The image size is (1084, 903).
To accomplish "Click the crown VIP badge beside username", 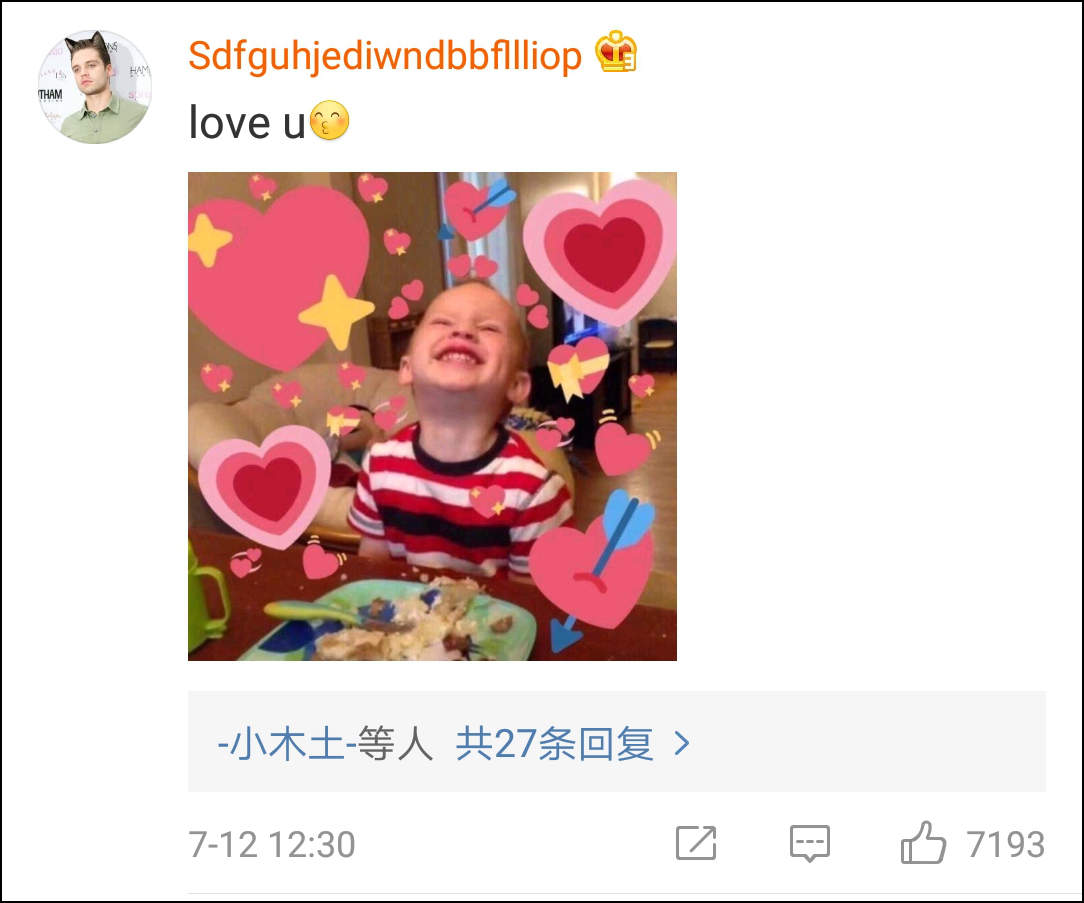I will pyautogui.click(x=616, y=51).
